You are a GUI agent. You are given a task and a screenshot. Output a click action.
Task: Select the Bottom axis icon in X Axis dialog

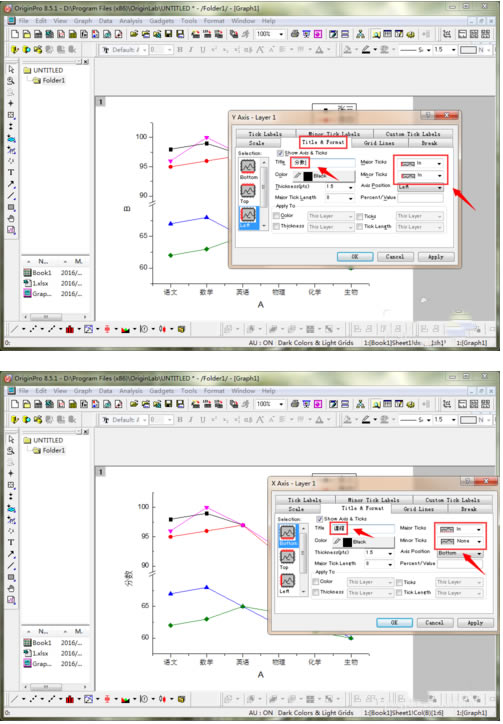pyautogui.click(x=287, y=532)
